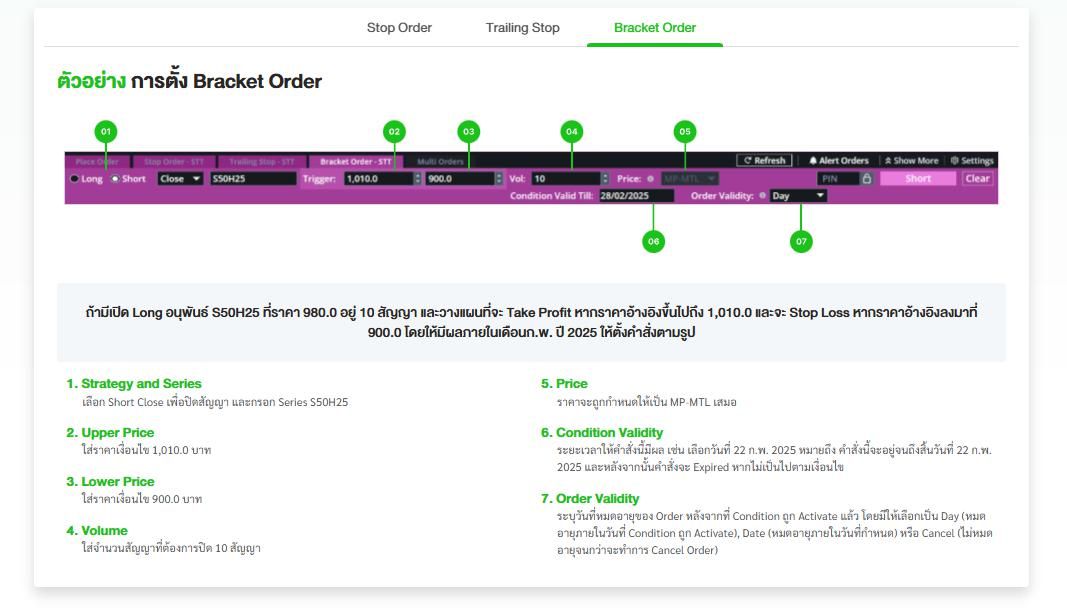
Task: Open the Order Validity Day dropdown
Action: (798, 196)
